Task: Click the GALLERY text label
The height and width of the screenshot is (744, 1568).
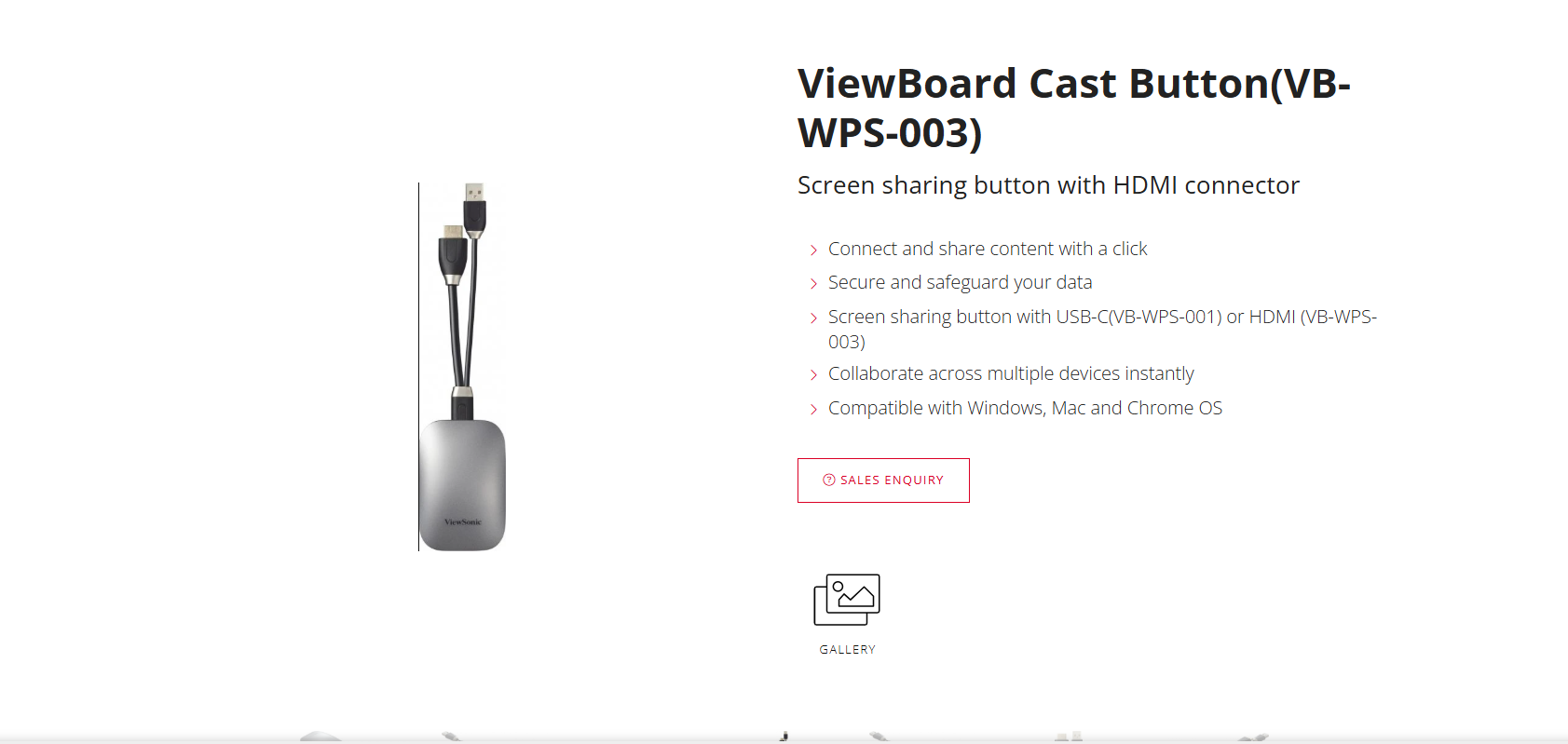Action: point(848,650)
